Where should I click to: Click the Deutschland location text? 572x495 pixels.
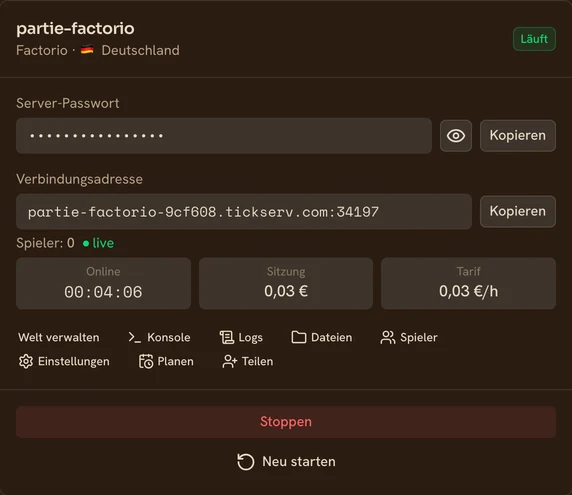point(140,50)
